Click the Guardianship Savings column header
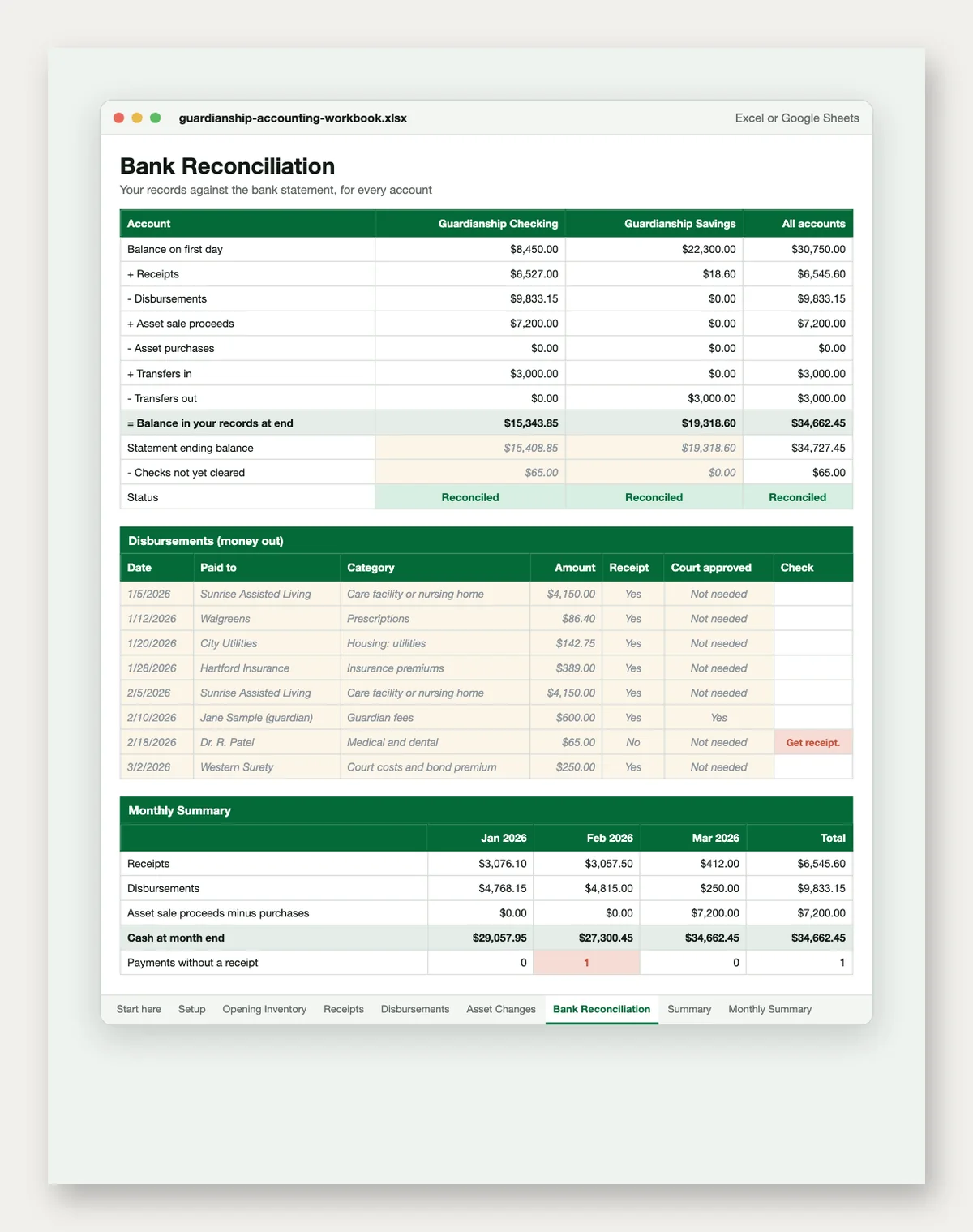Viewport: 973px width, 1232px height. tap(654, 224)
